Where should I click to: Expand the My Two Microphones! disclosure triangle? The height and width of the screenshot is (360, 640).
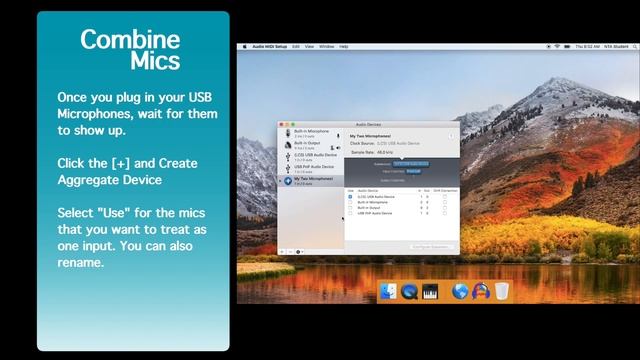(280, 180)
